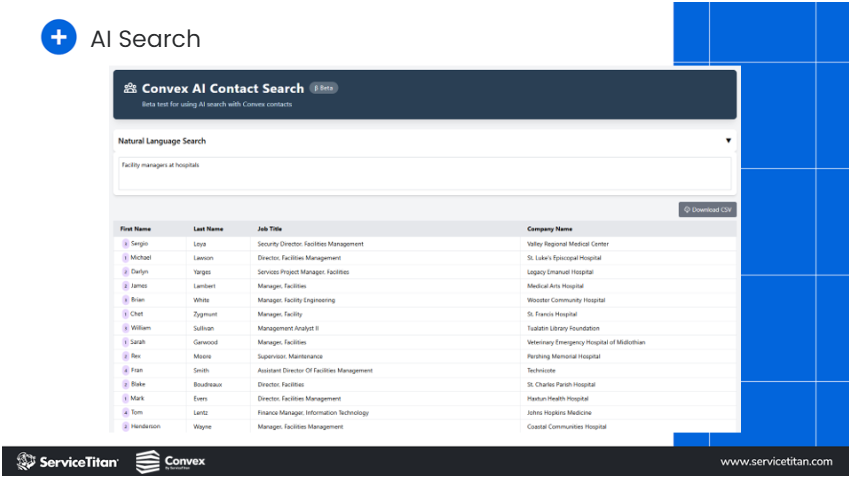
Task: Click job title Supervisor, Maintenance
Action: [290, 357]
